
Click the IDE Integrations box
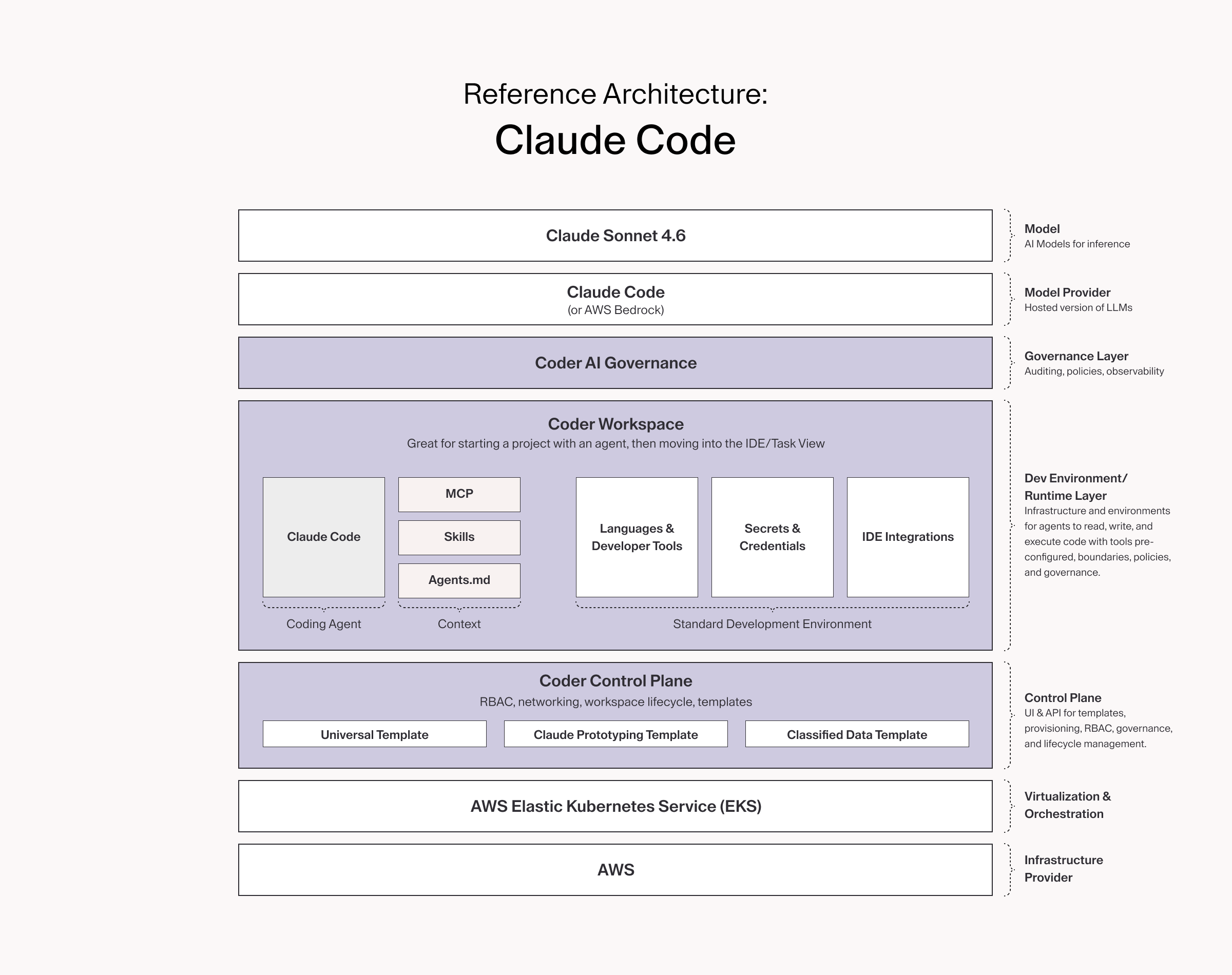coord(908,537)
